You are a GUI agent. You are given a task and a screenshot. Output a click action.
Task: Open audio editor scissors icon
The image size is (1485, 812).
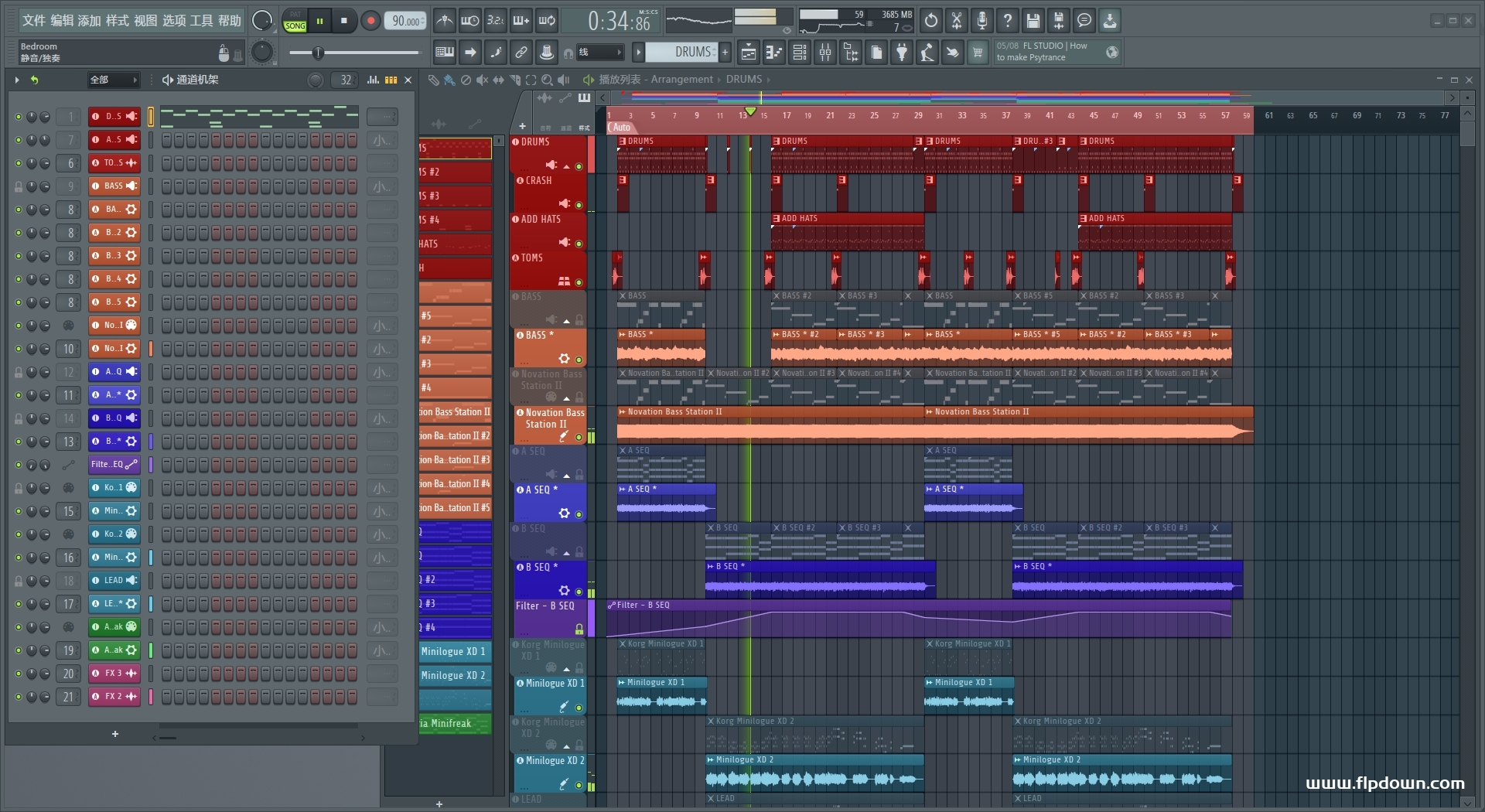(x=957, y=21)
